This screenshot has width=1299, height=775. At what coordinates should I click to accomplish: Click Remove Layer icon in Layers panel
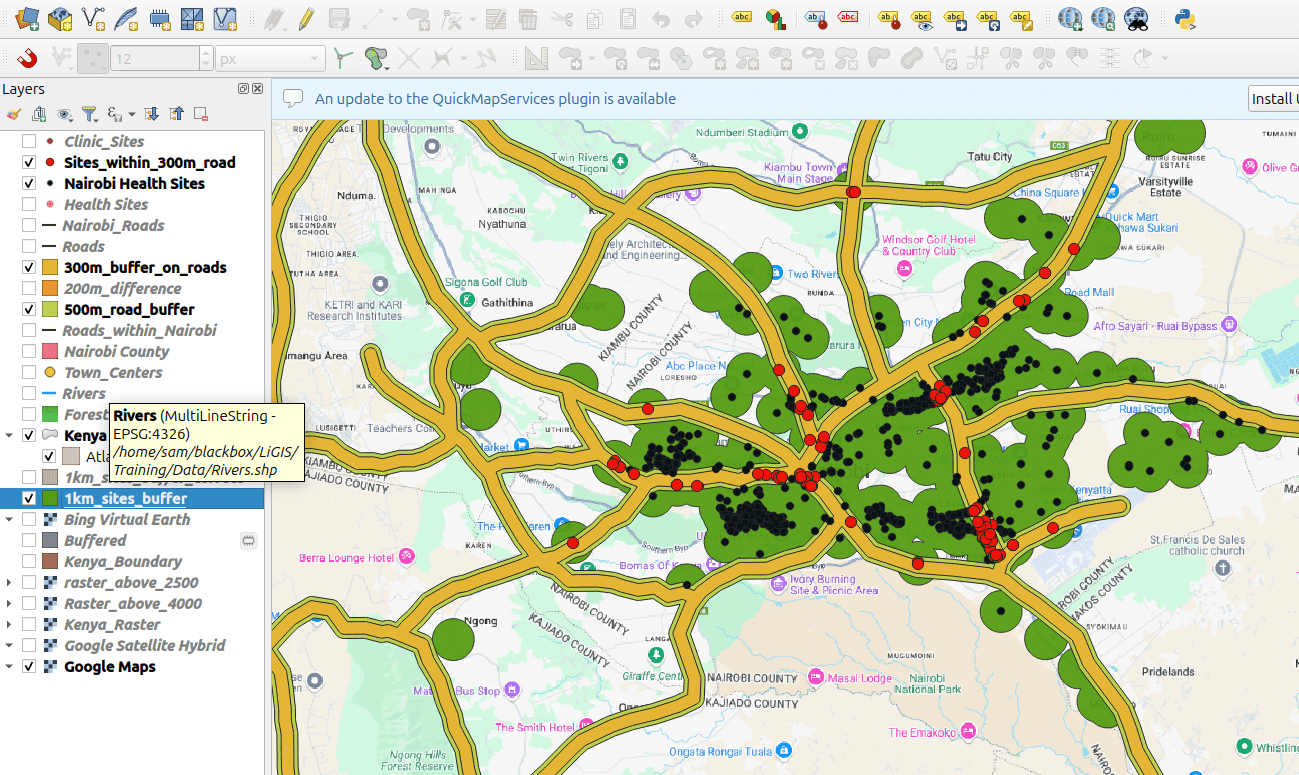(200, 114)
